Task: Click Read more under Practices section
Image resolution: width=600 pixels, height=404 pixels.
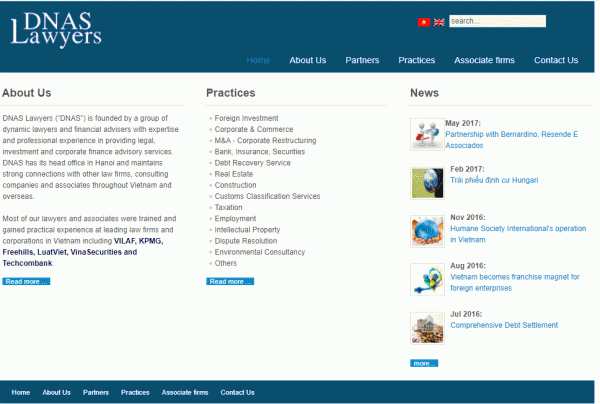Action: click(230, 282)
